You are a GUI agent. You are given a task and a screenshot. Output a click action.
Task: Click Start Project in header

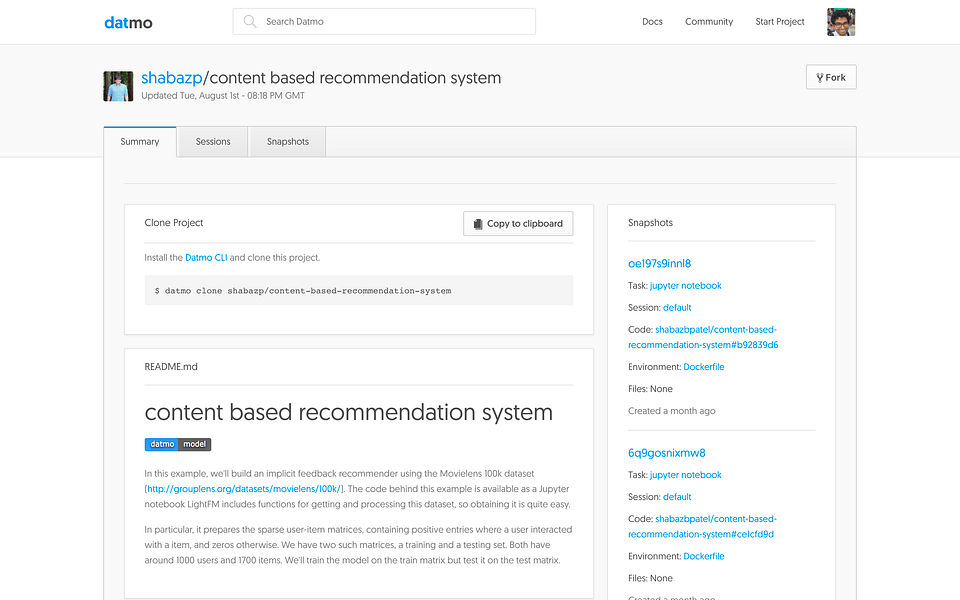click(779, 21)
